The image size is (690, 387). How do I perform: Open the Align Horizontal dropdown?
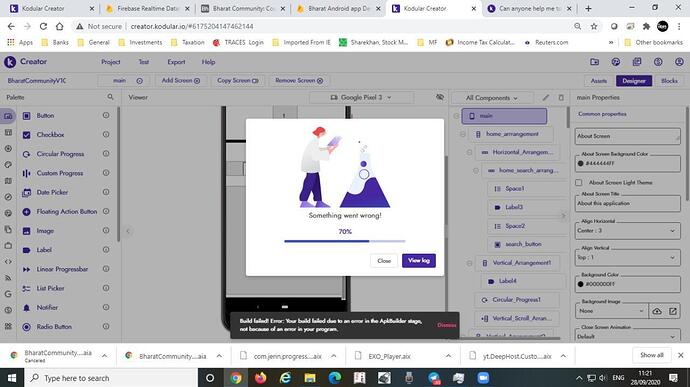tap(627, 230)
